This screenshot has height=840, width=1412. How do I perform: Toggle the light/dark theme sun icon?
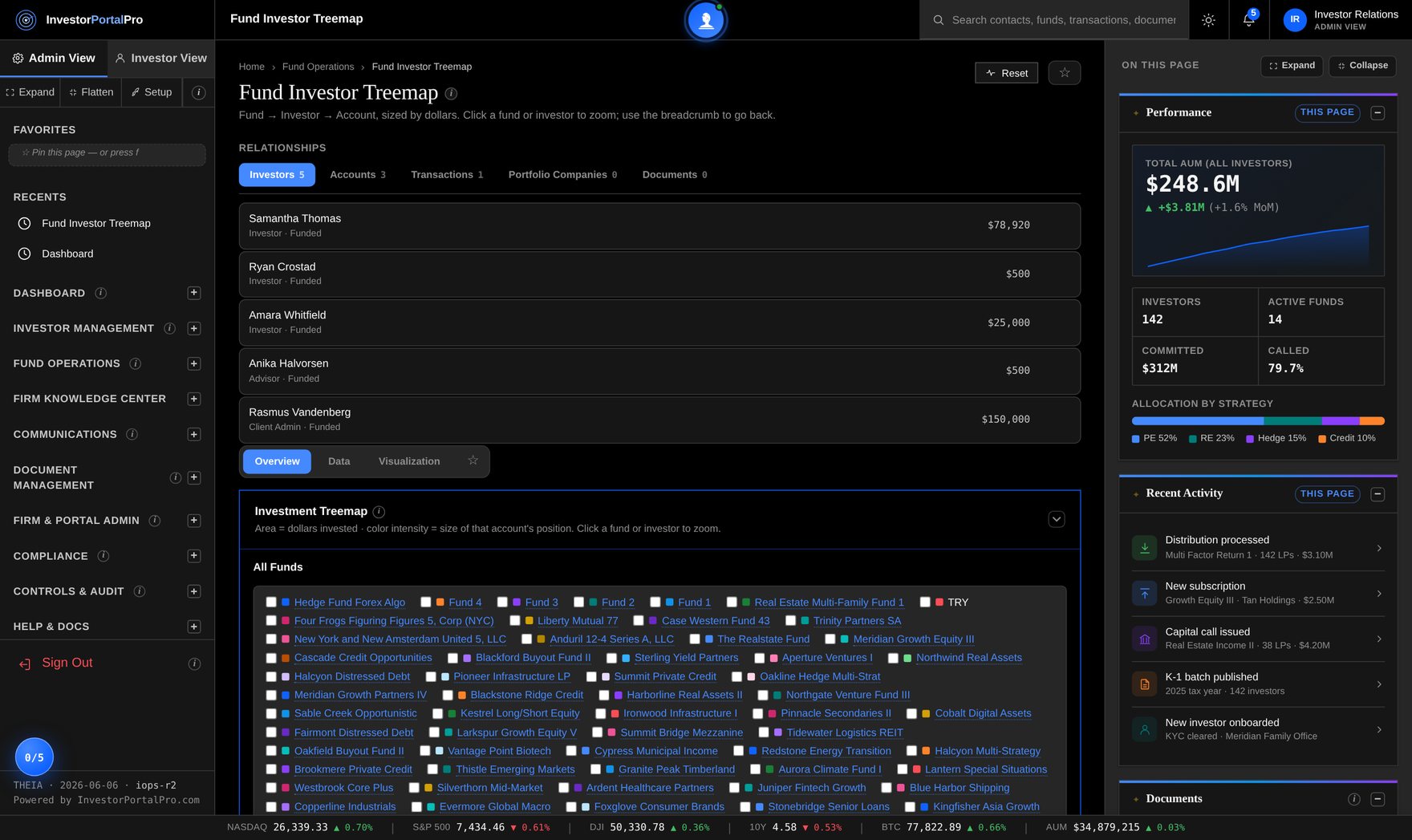coord(1208,20)
